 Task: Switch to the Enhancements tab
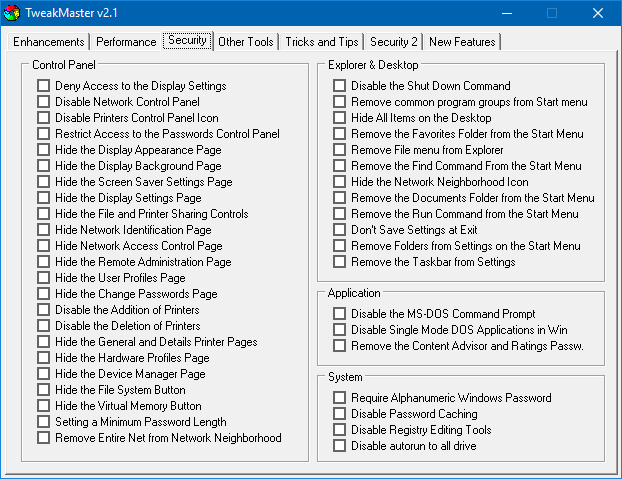coord(47,42)
